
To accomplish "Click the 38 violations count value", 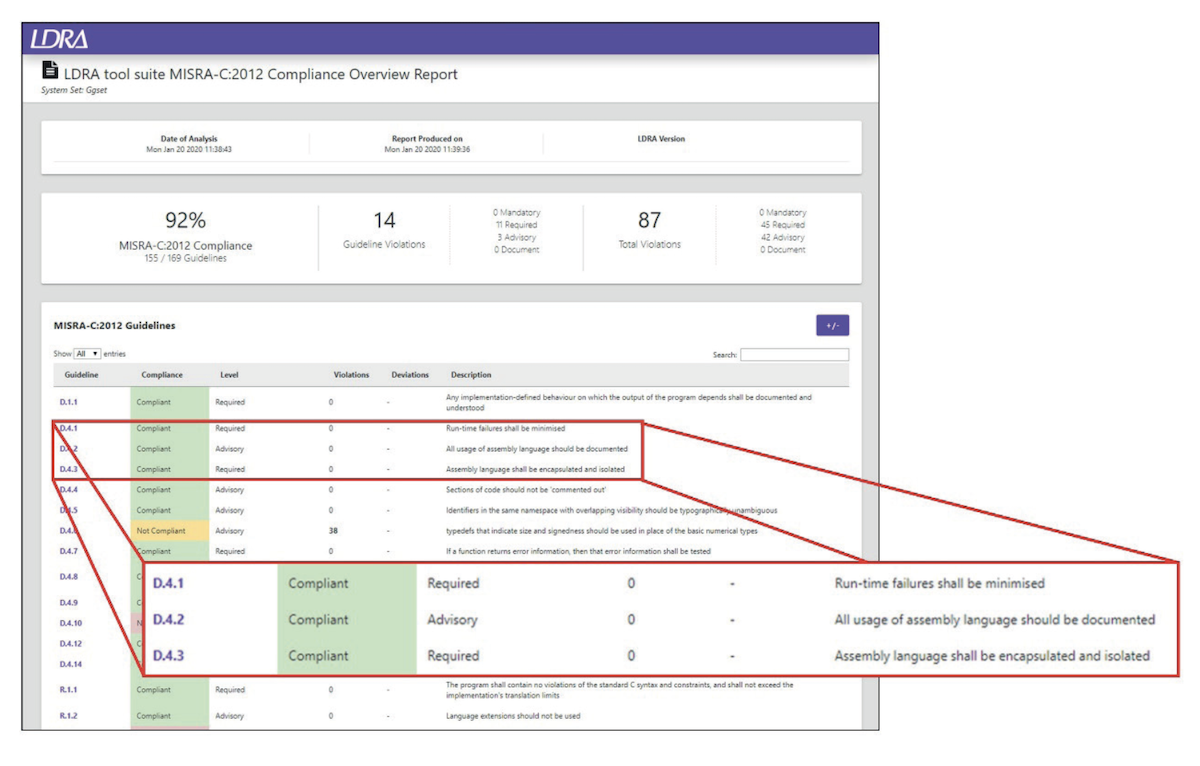I will (x=333, y=531).
